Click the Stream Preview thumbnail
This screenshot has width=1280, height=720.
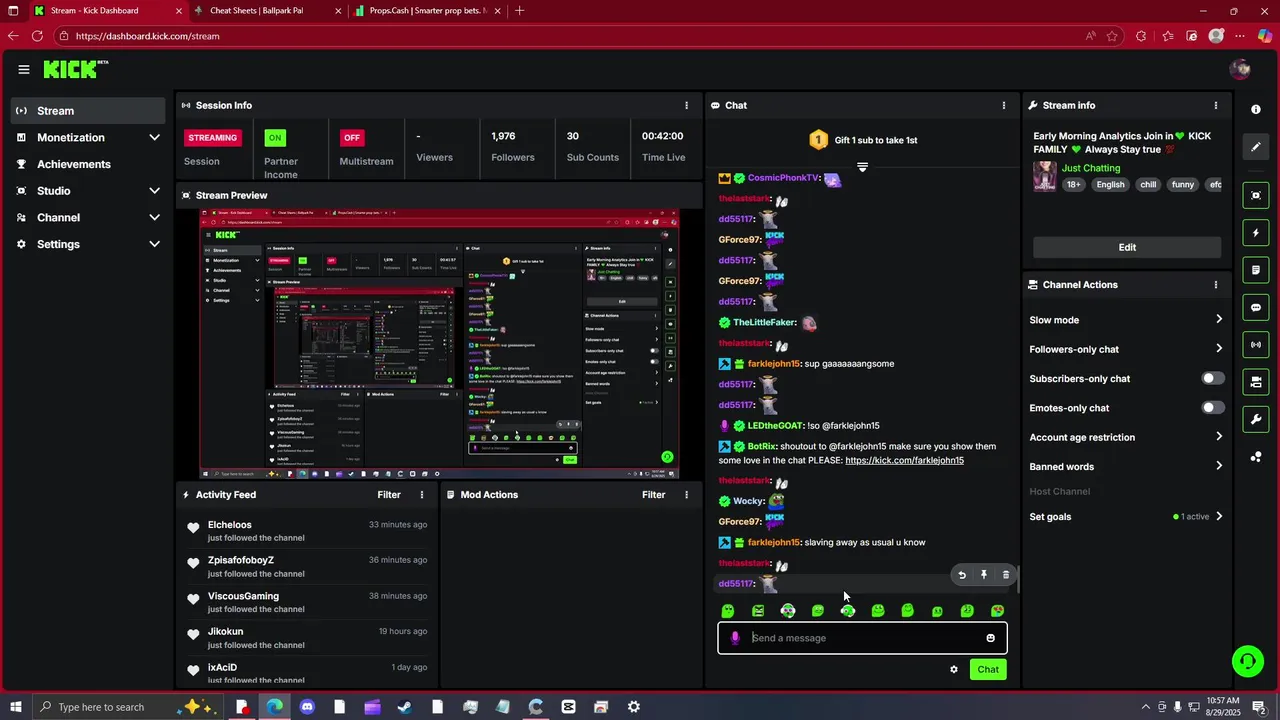439,344
